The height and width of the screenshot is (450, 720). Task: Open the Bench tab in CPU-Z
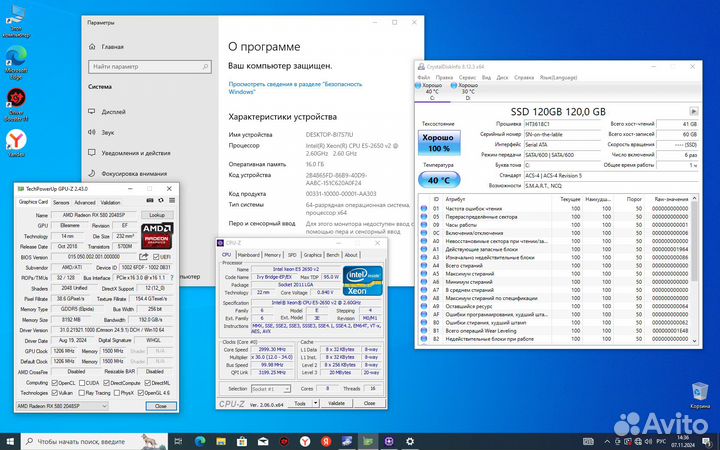pos(333,255)
